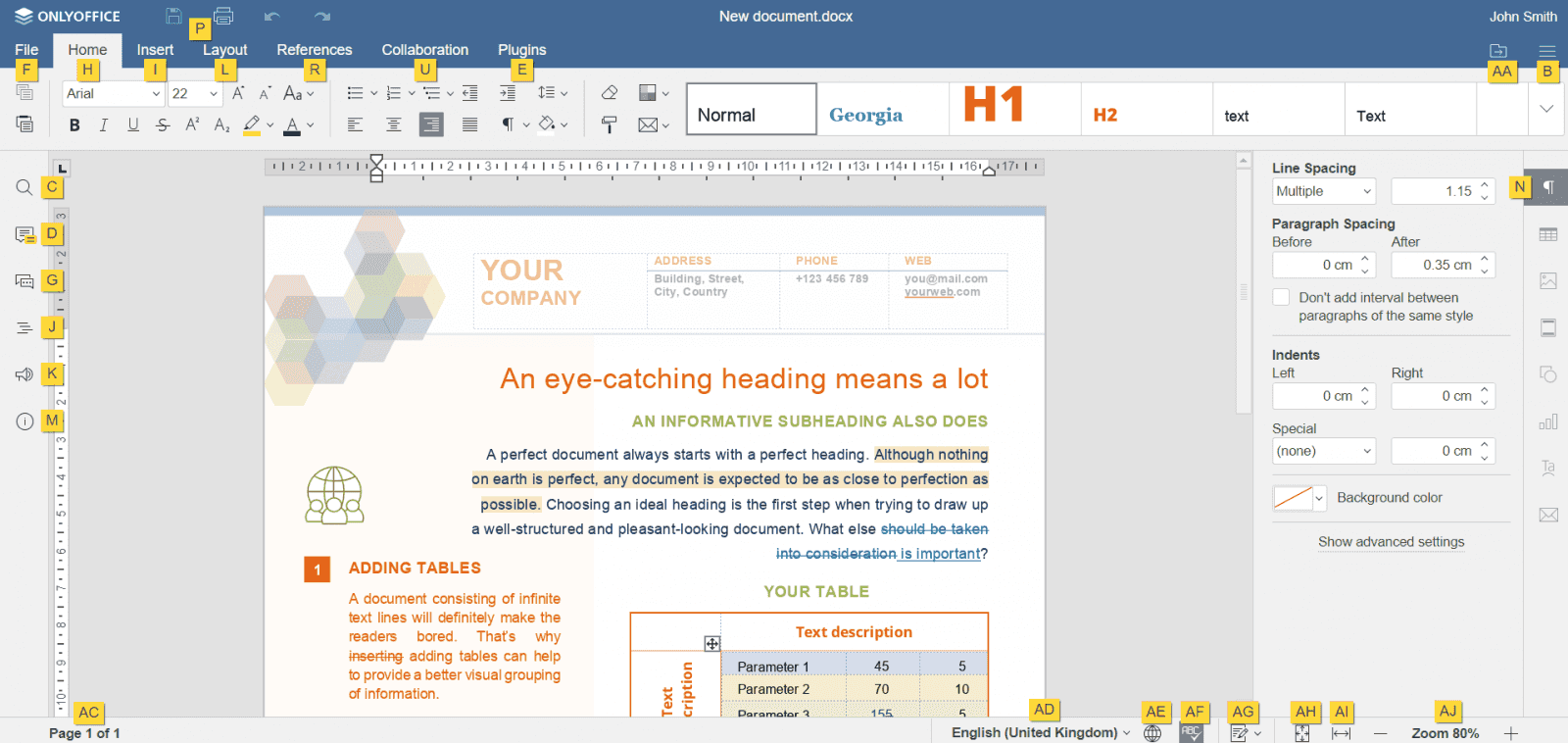Click Show advanced settings link
The height and width of the screenshot is (743, 1568).
(x=1391, y=542)
